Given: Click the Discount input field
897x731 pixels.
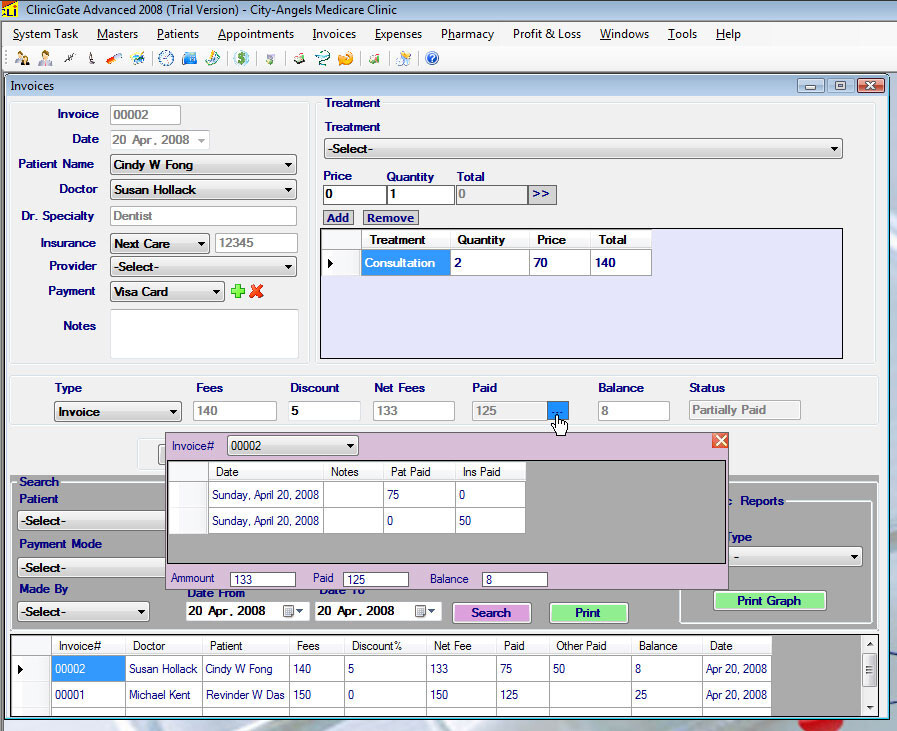Looking at the screenshot, I should coord(324,411).
